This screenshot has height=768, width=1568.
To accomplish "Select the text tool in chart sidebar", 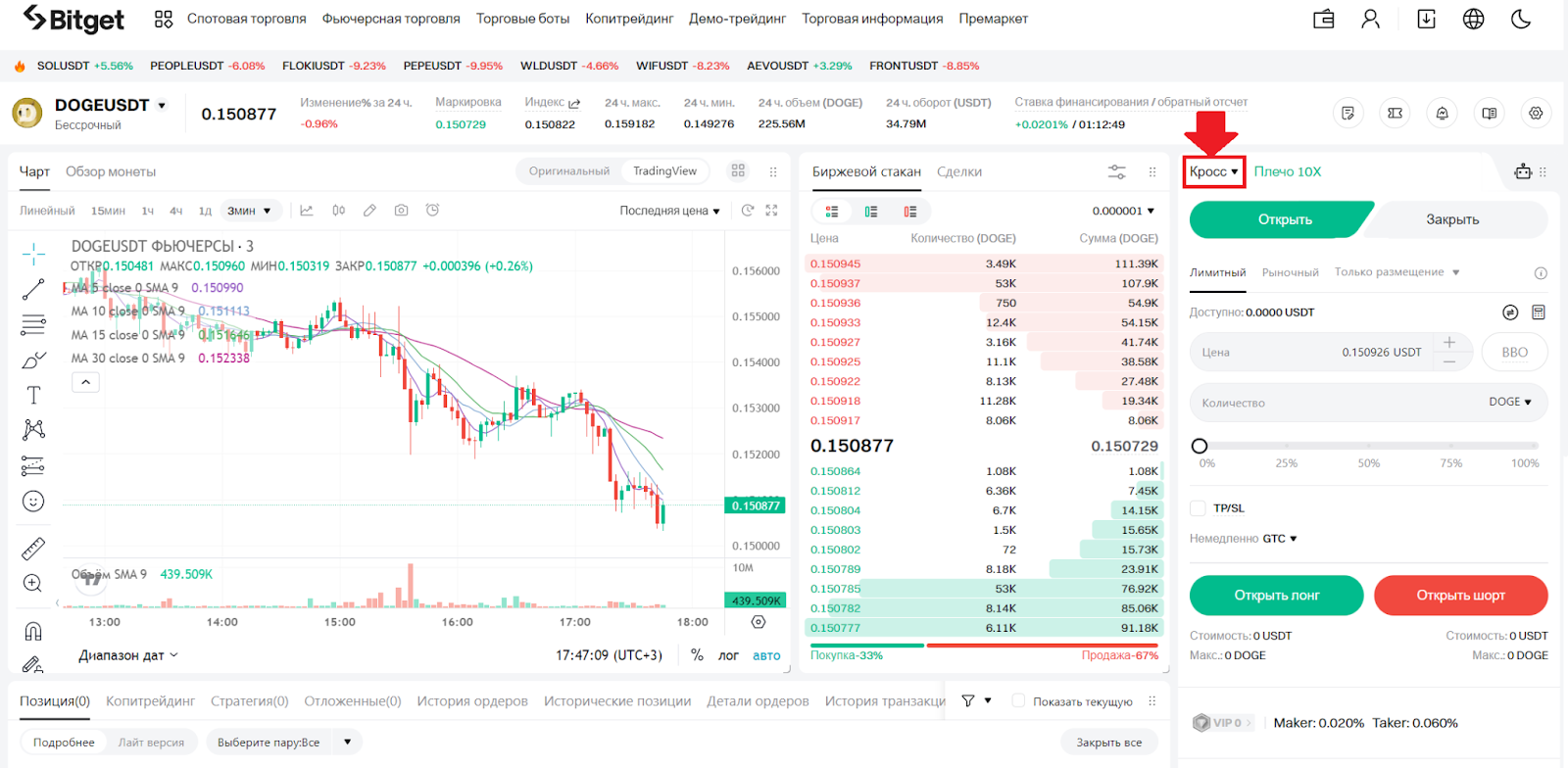I will tap(33, 395).
